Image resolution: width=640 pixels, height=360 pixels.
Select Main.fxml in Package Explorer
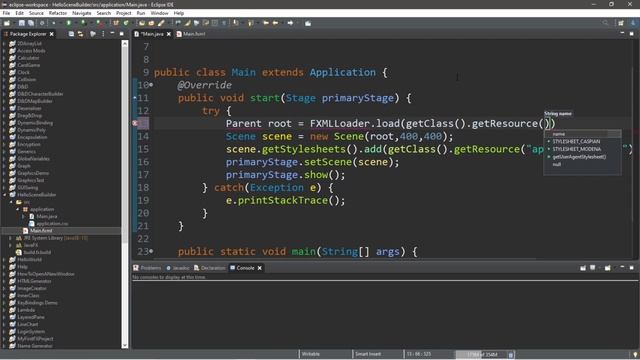point(41,231)
